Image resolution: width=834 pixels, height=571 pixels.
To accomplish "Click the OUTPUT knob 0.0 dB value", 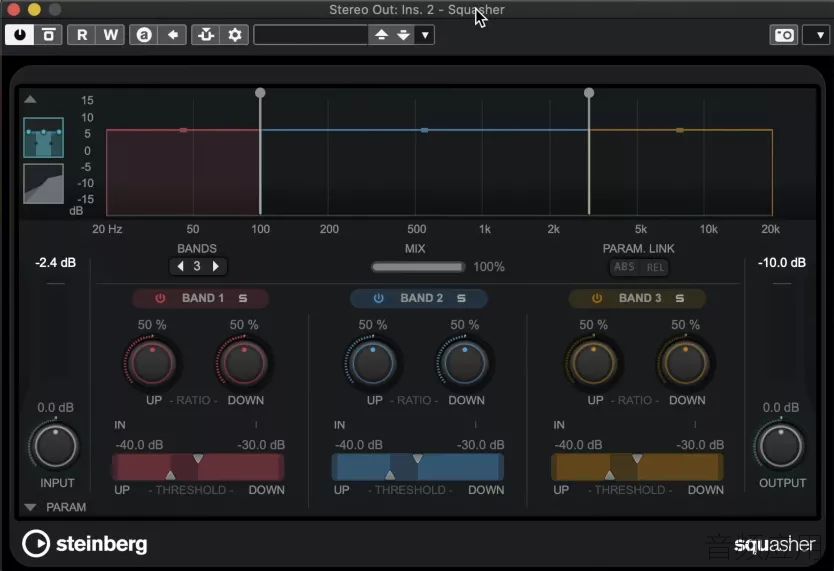I will [x=781, y=408].
